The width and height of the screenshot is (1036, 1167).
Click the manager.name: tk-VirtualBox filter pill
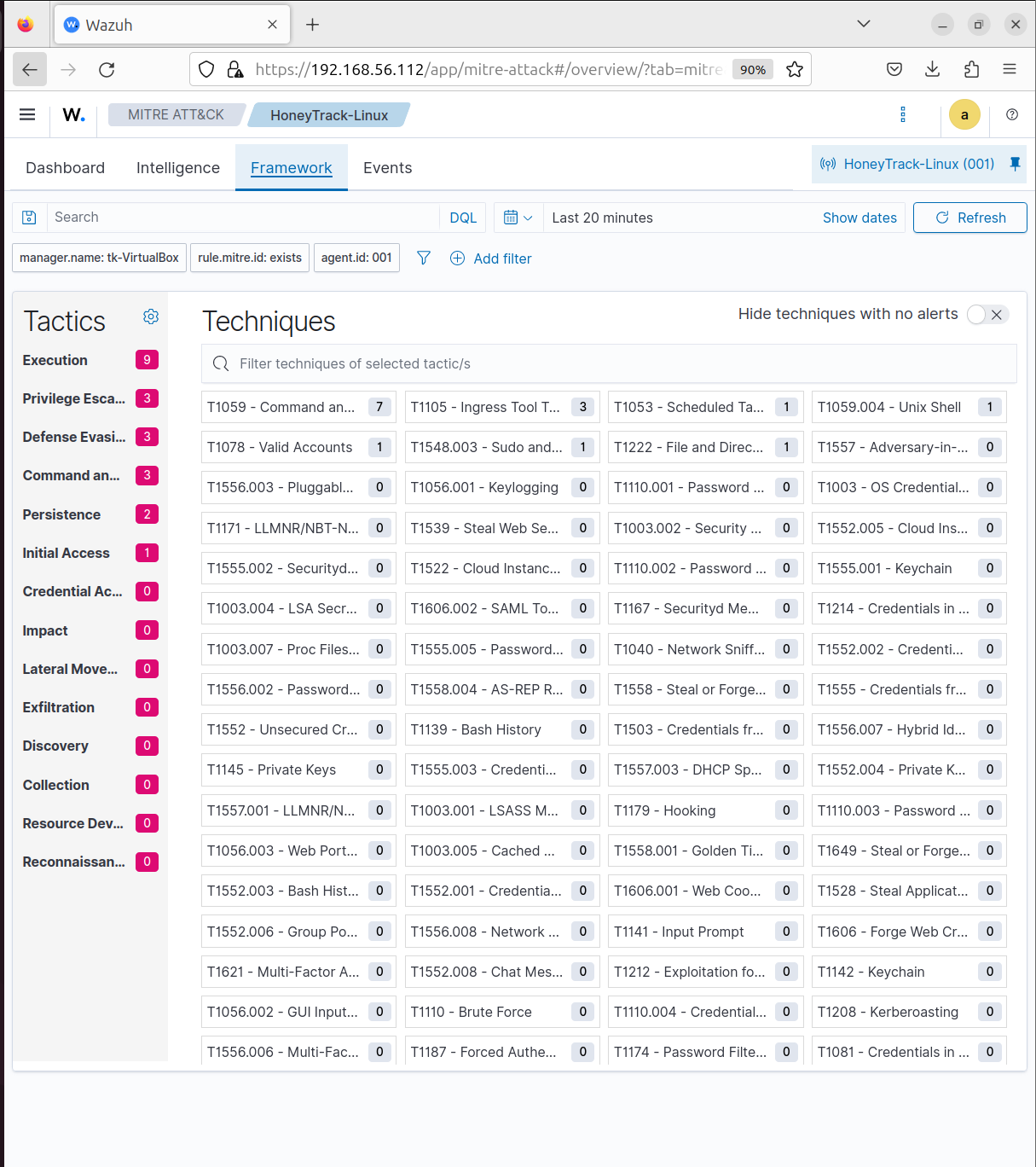pyautogui.click(x=99, y=258)
